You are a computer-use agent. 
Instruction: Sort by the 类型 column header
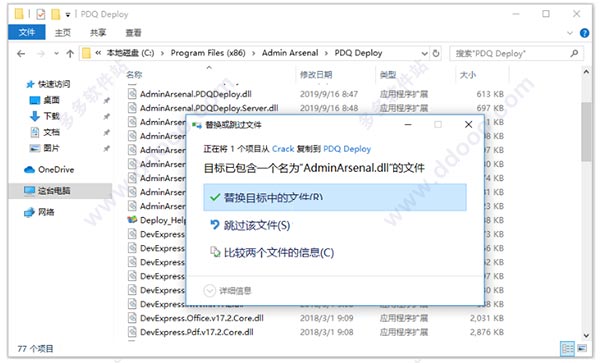coord(388,75)
